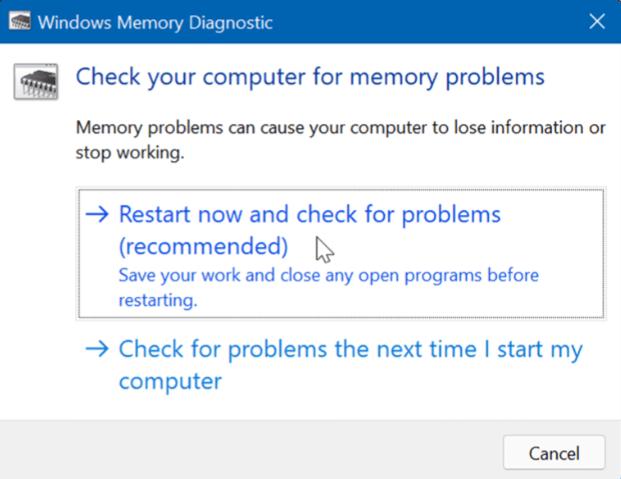Click the "computer" word ending the second option
The image size is (621, 479).
(170, 382)
